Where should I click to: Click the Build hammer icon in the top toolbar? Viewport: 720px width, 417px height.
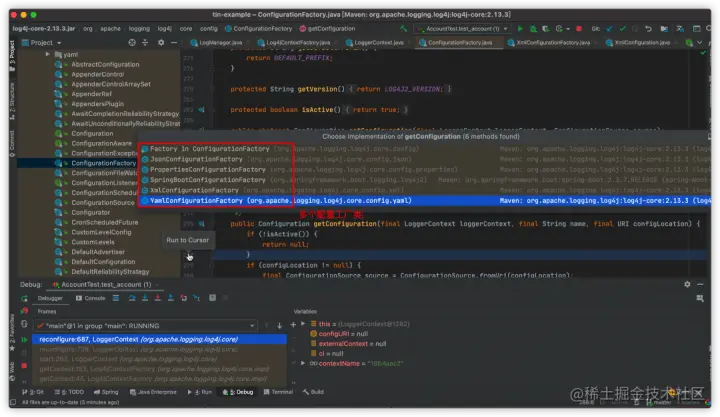[x=403, y=28]
